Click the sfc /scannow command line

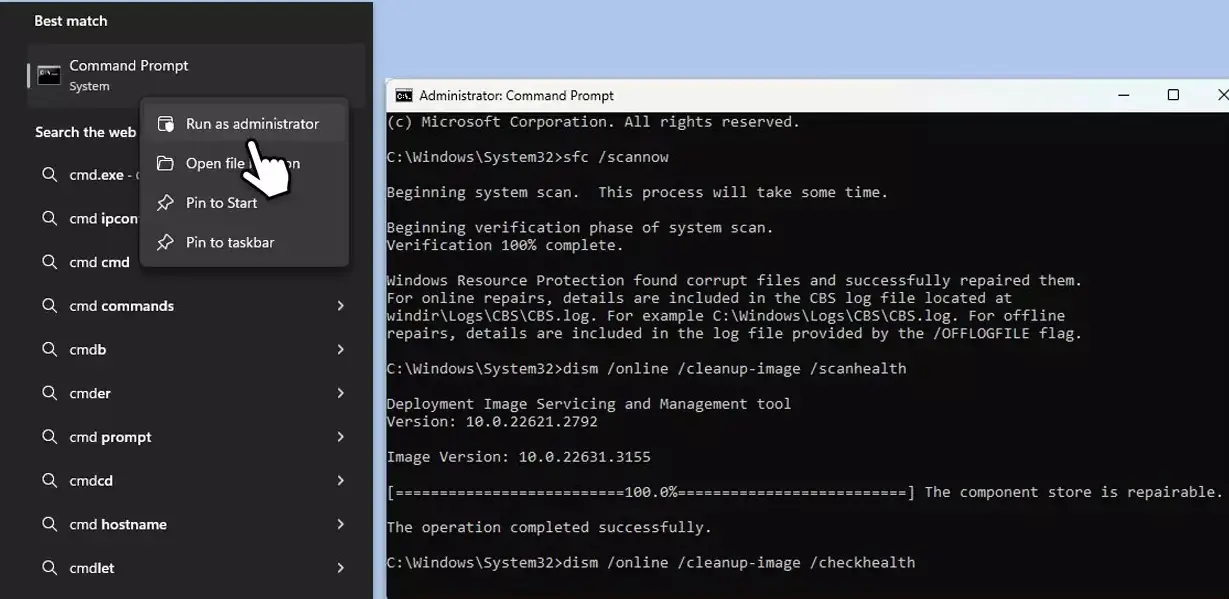pyautogui.click(x=527, y=157)
